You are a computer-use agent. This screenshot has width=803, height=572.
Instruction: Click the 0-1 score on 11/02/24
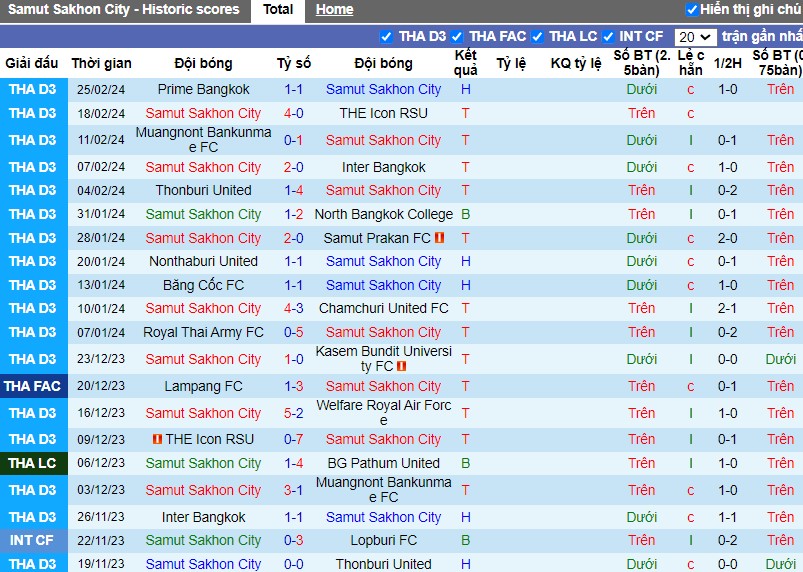tap(293, 140)
